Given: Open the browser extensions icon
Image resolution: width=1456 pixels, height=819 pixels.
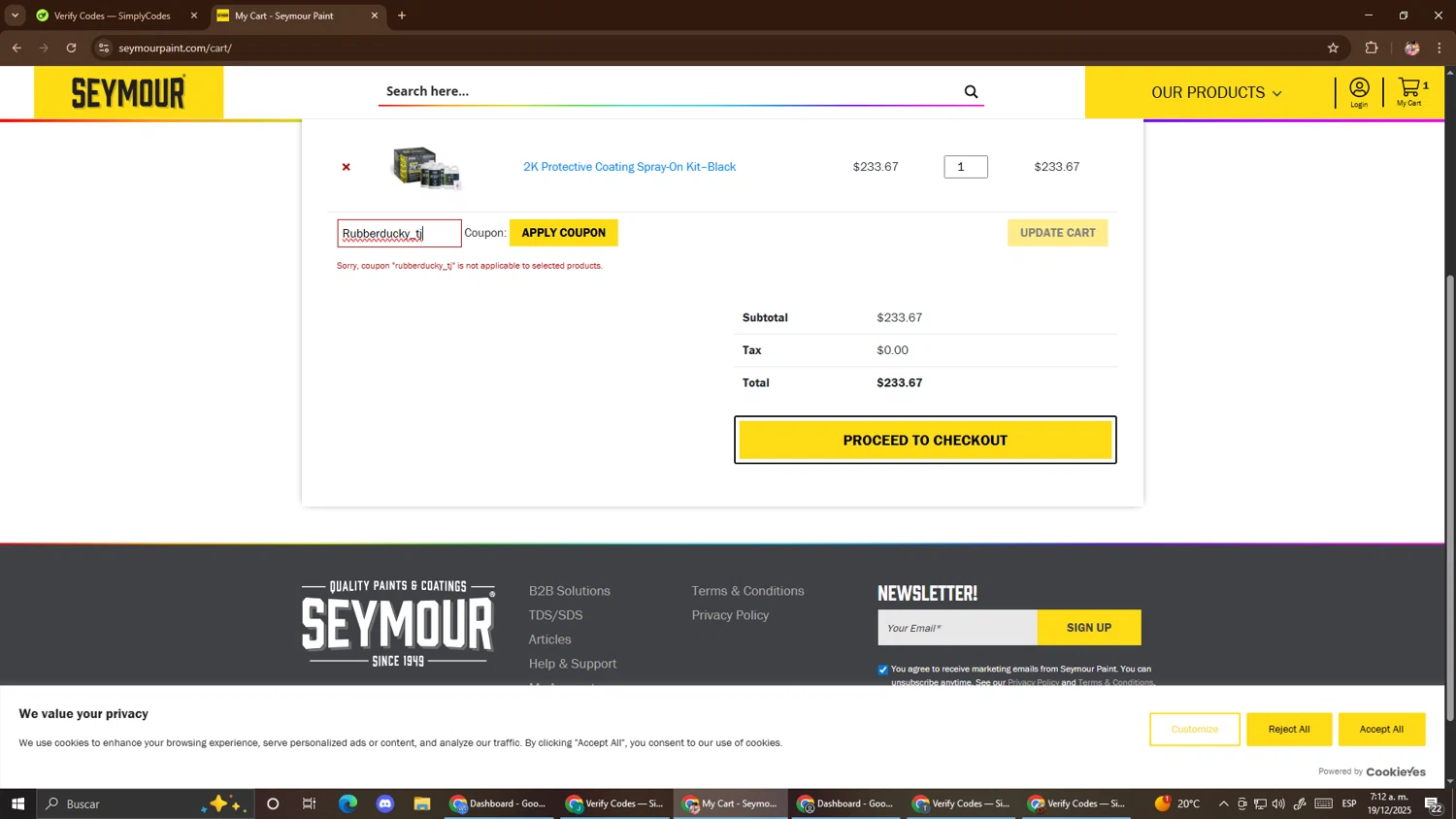Looking at the screenshot, I should pos(1372,48).
